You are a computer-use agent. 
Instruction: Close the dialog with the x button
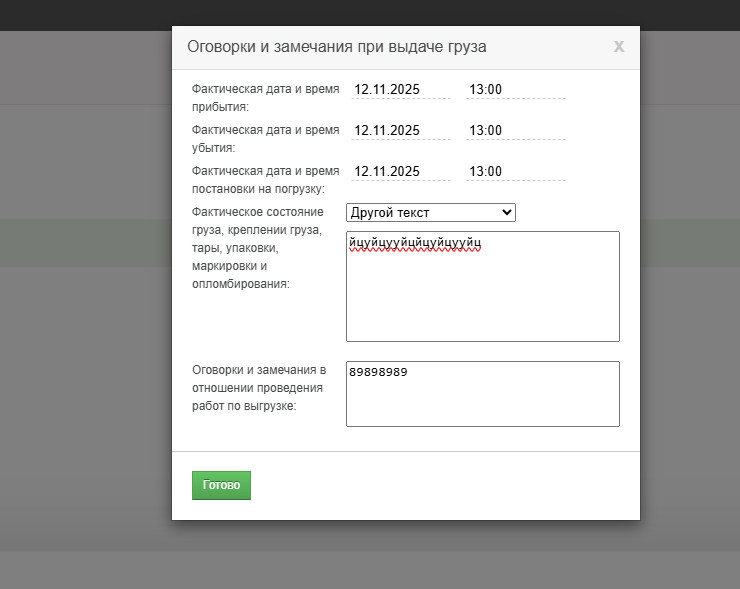pyautogui.click(x=619, y=46)
